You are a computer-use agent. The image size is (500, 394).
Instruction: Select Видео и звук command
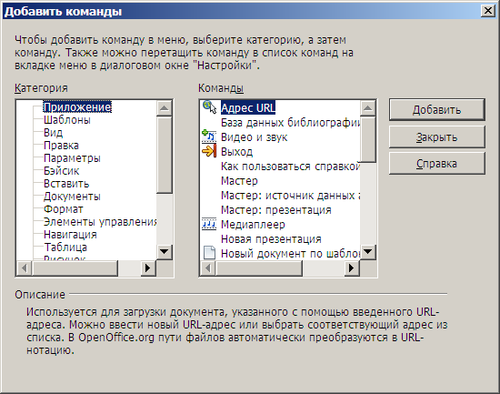(x=254, y=137)
